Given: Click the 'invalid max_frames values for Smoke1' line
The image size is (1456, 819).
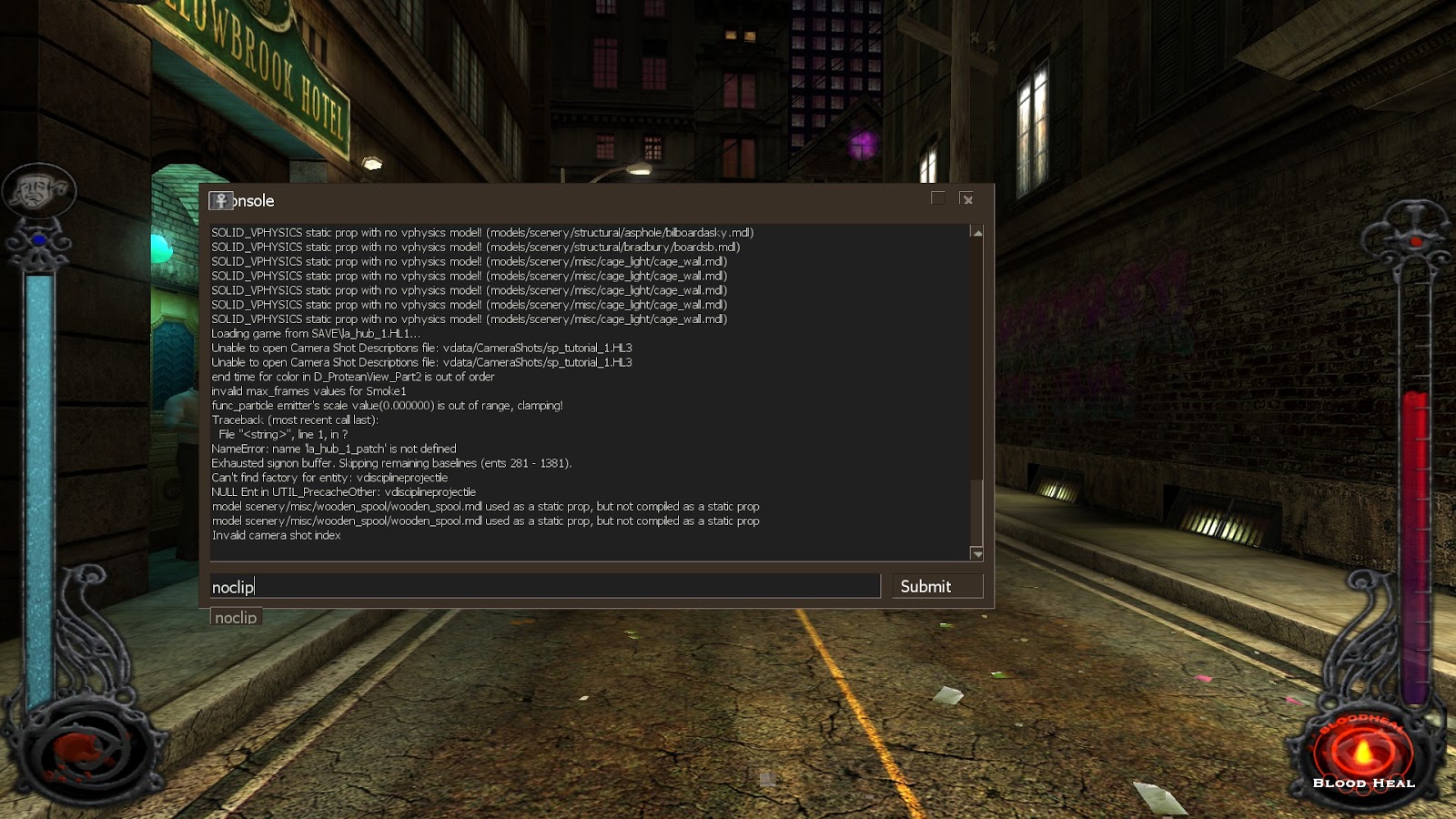Looking at the screenshot, I should (x=308, y=391).
